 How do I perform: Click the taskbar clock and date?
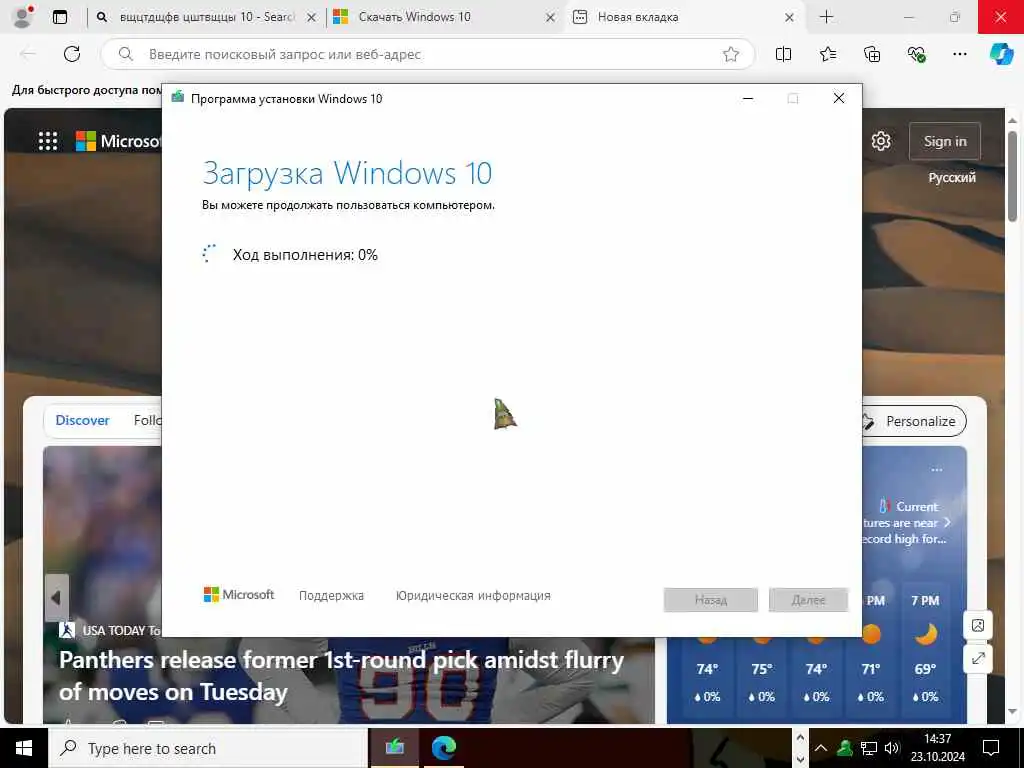[x=938, y=748]
